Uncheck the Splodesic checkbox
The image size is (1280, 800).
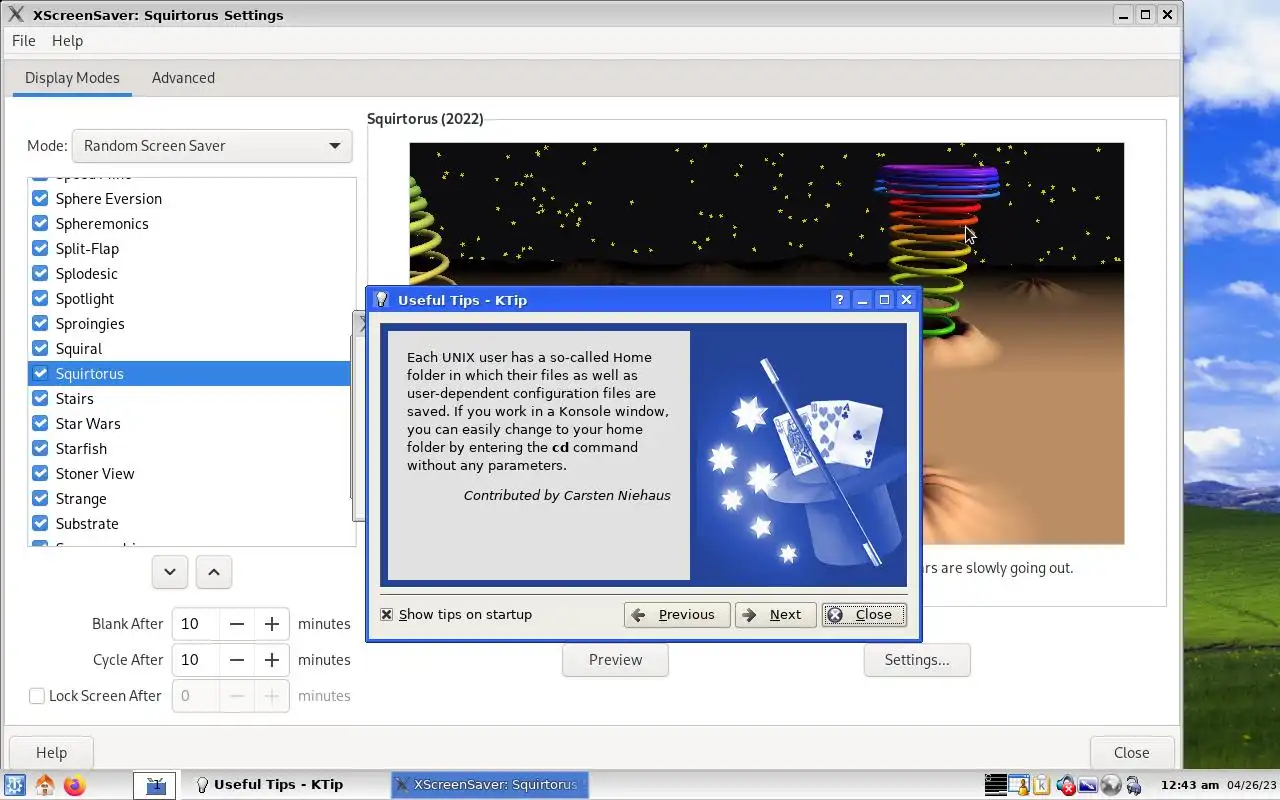pyautogui.click(x=40, y=274)
